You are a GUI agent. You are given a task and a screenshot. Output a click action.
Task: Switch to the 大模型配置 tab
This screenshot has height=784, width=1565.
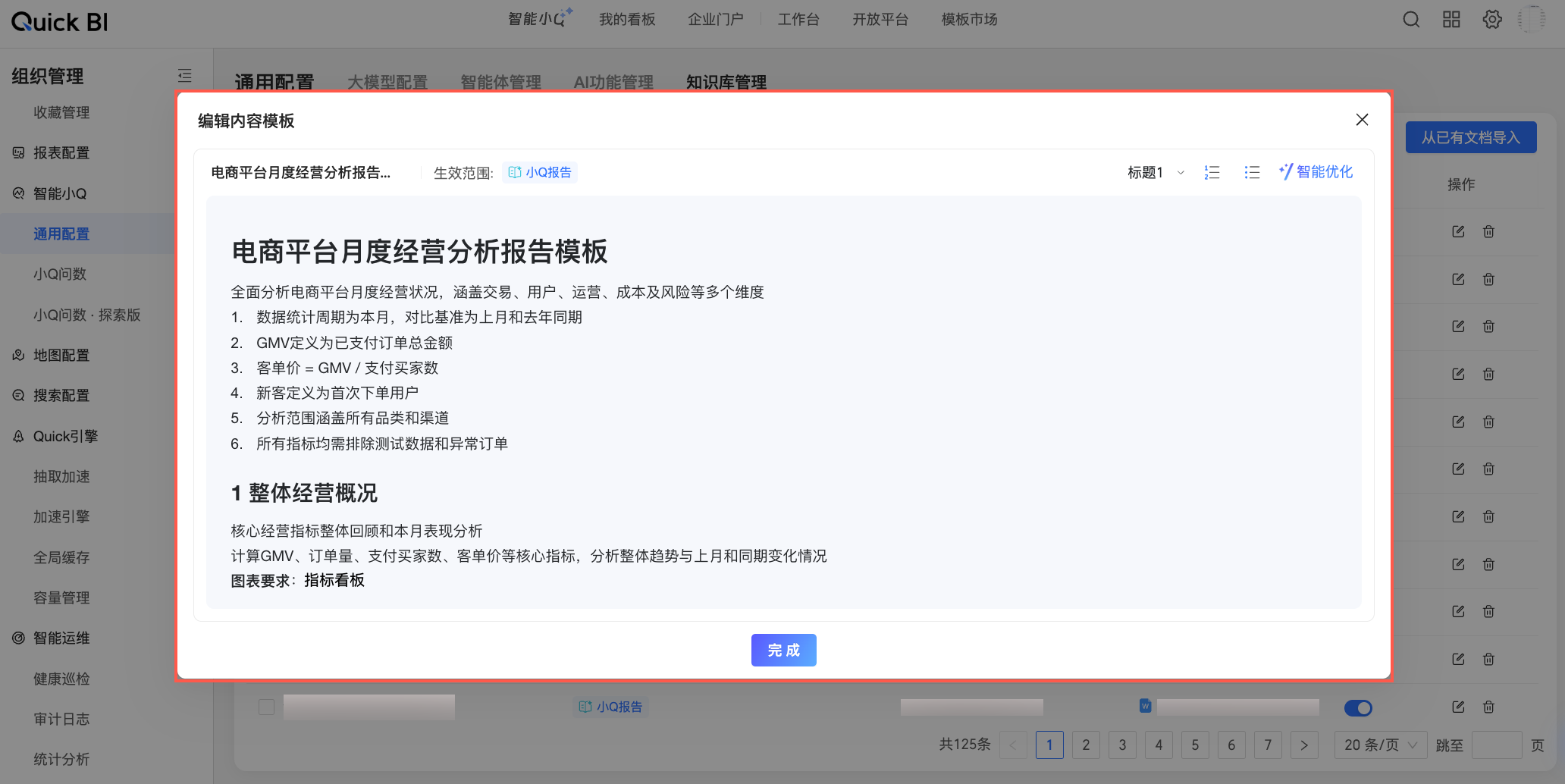[x=387, y=82]
